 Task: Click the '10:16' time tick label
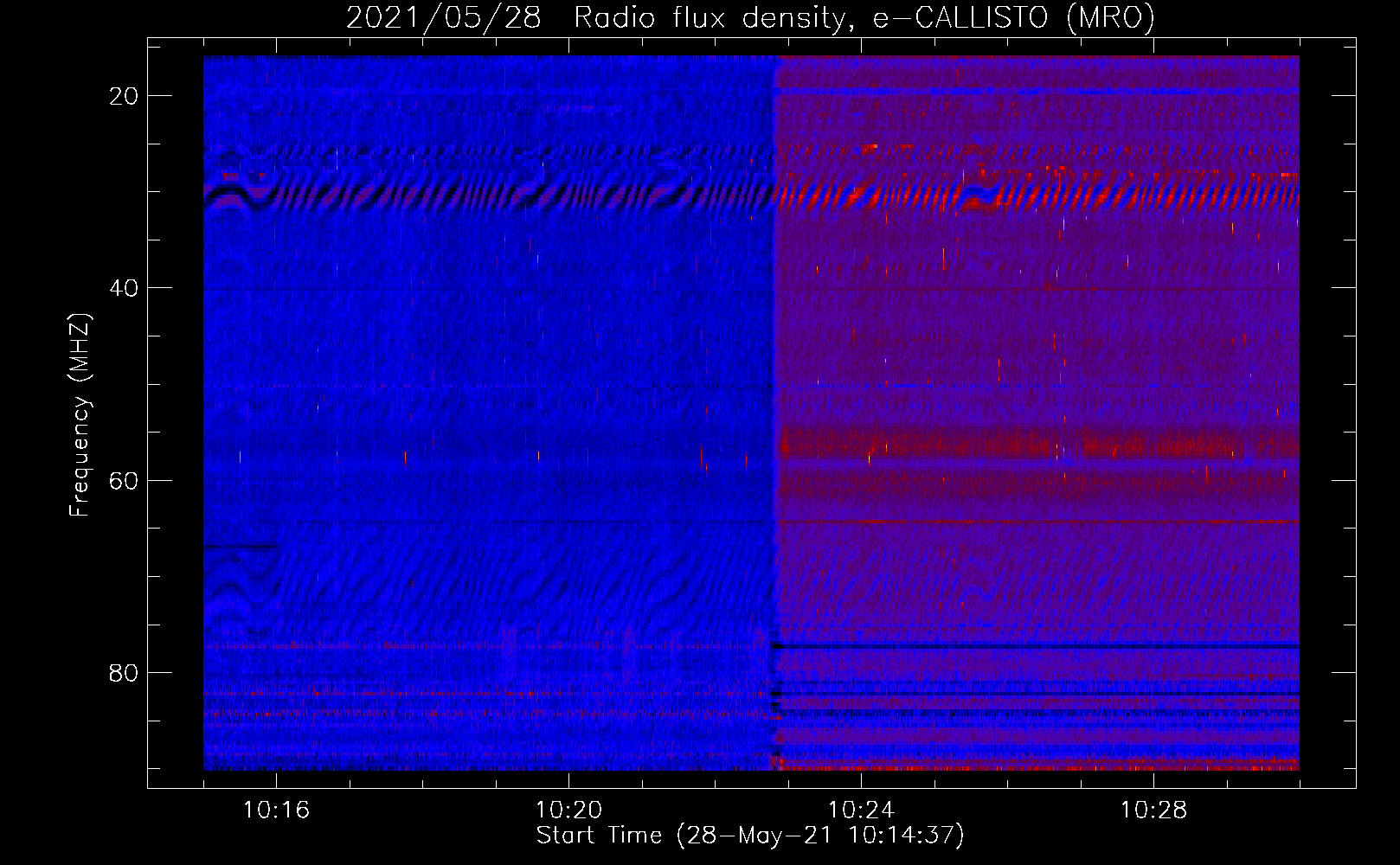276,810
